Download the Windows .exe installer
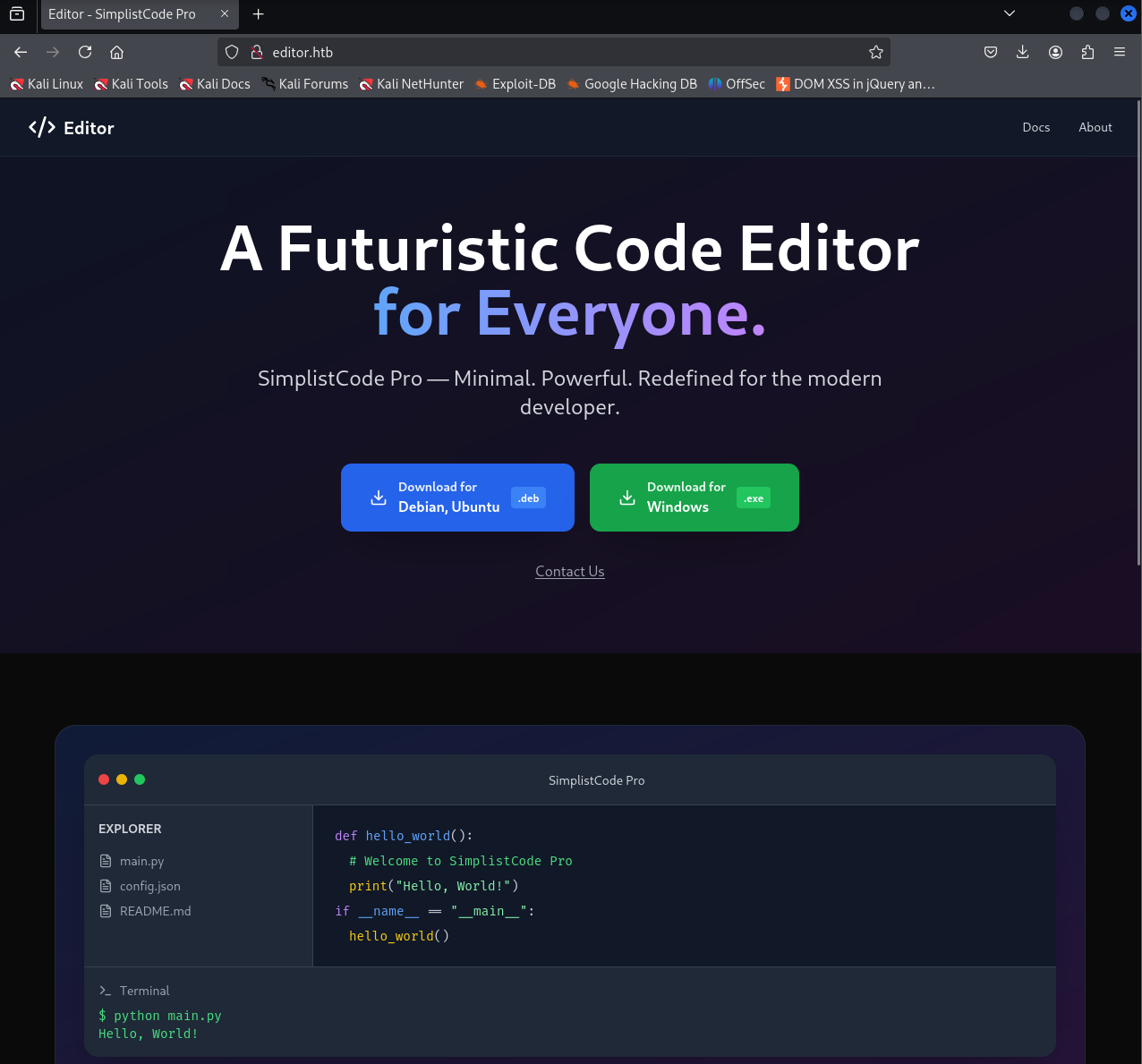 (694, 498)
